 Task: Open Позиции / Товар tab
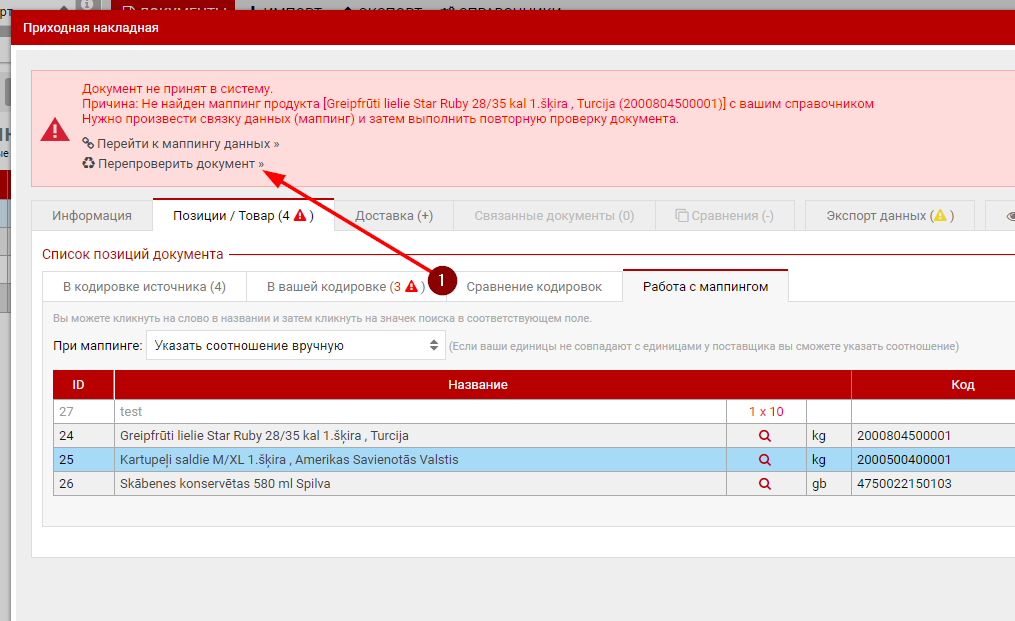point(243,216)
